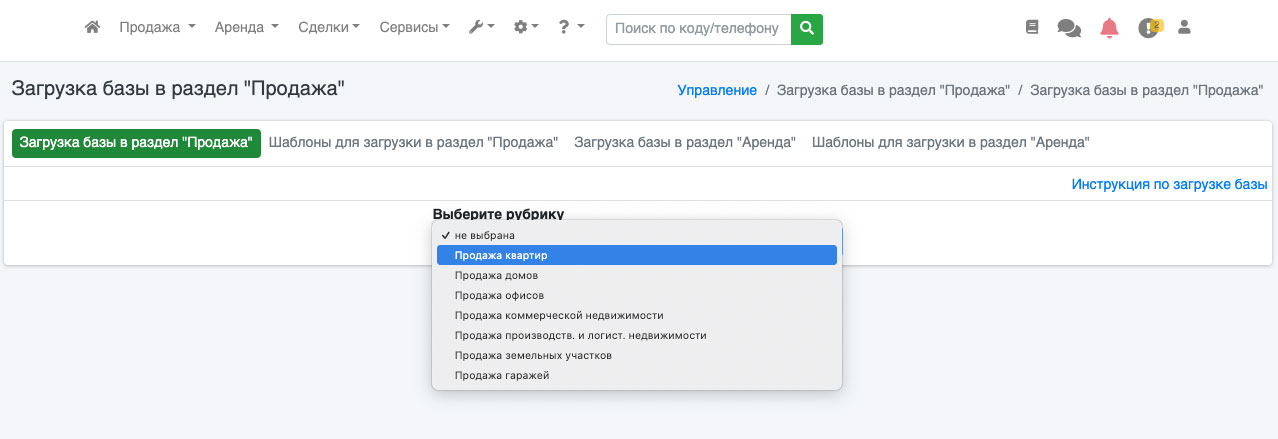
Task: Open the alerts icon with badge 2
Action: point(1148,28)
